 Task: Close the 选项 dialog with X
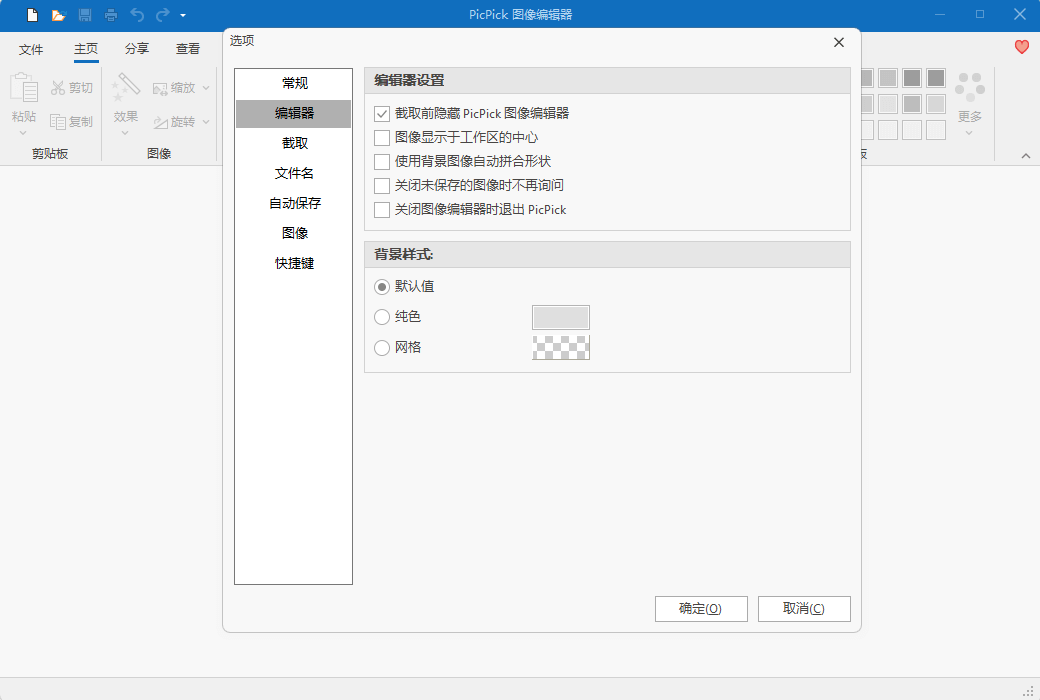(838, 42)
